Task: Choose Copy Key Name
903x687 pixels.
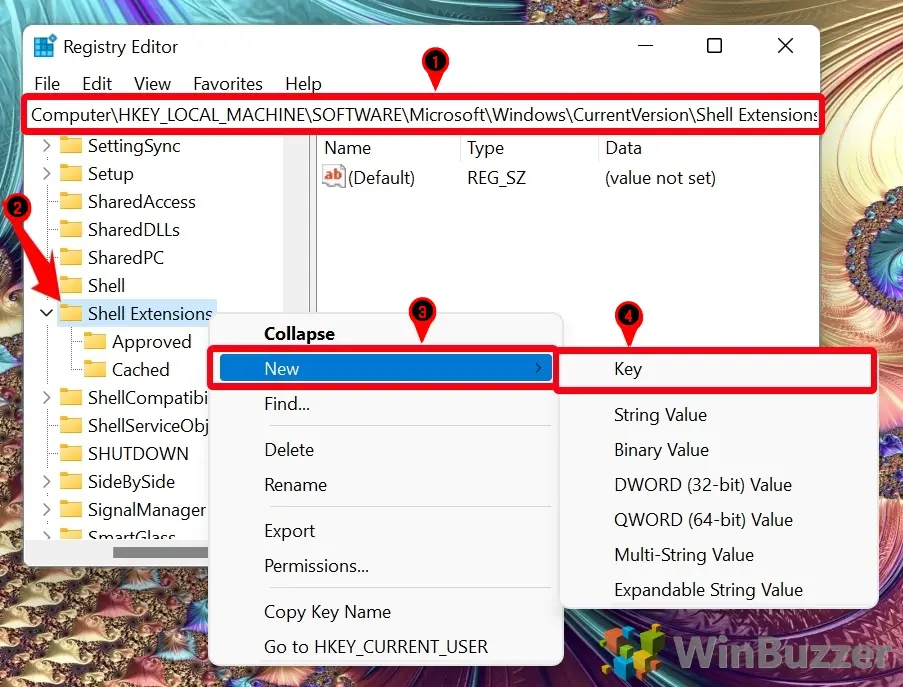Action: [327, 612]
